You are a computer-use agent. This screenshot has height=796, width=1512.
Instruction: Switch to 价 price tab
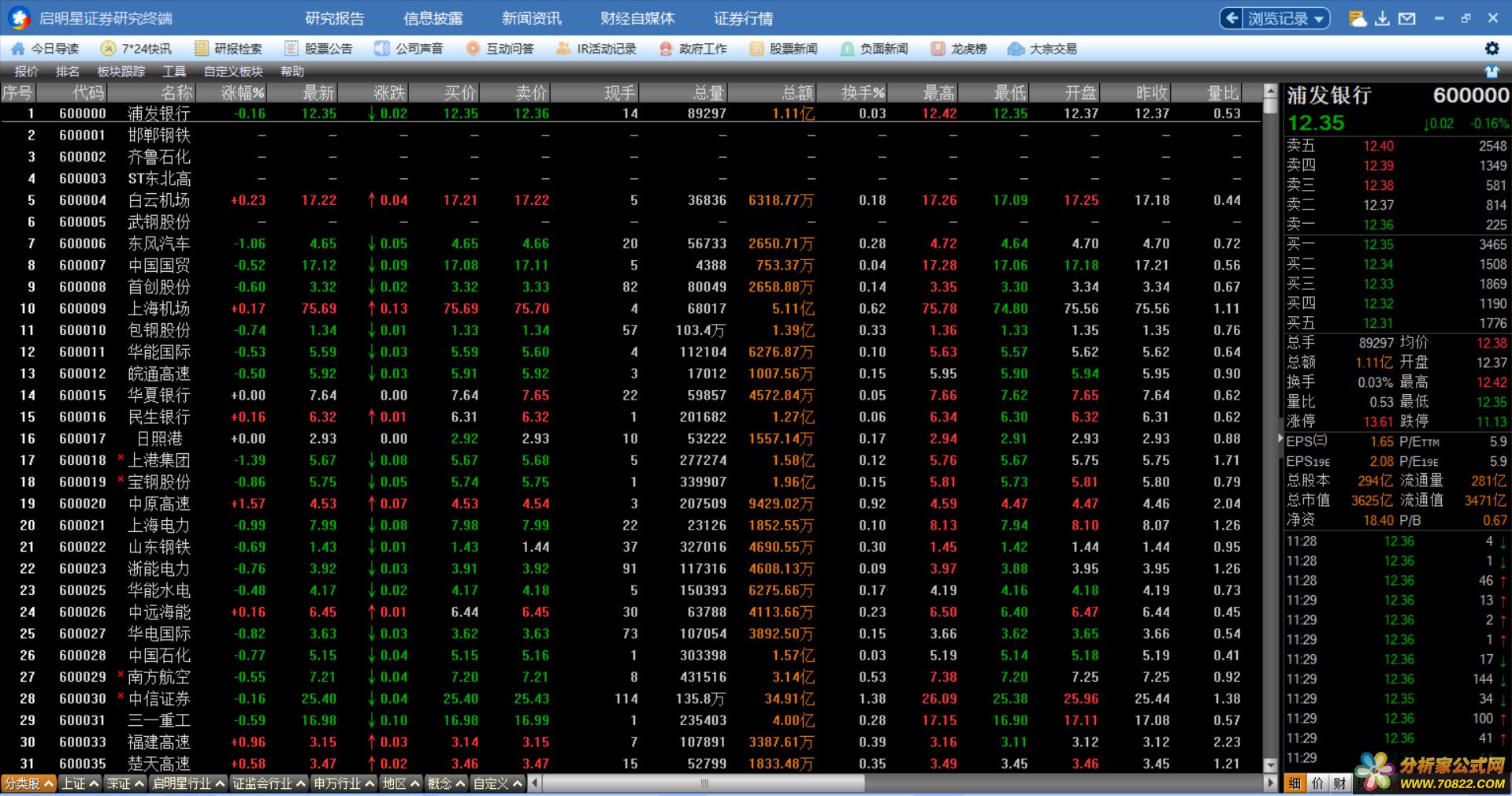(x=1317, y=783)
